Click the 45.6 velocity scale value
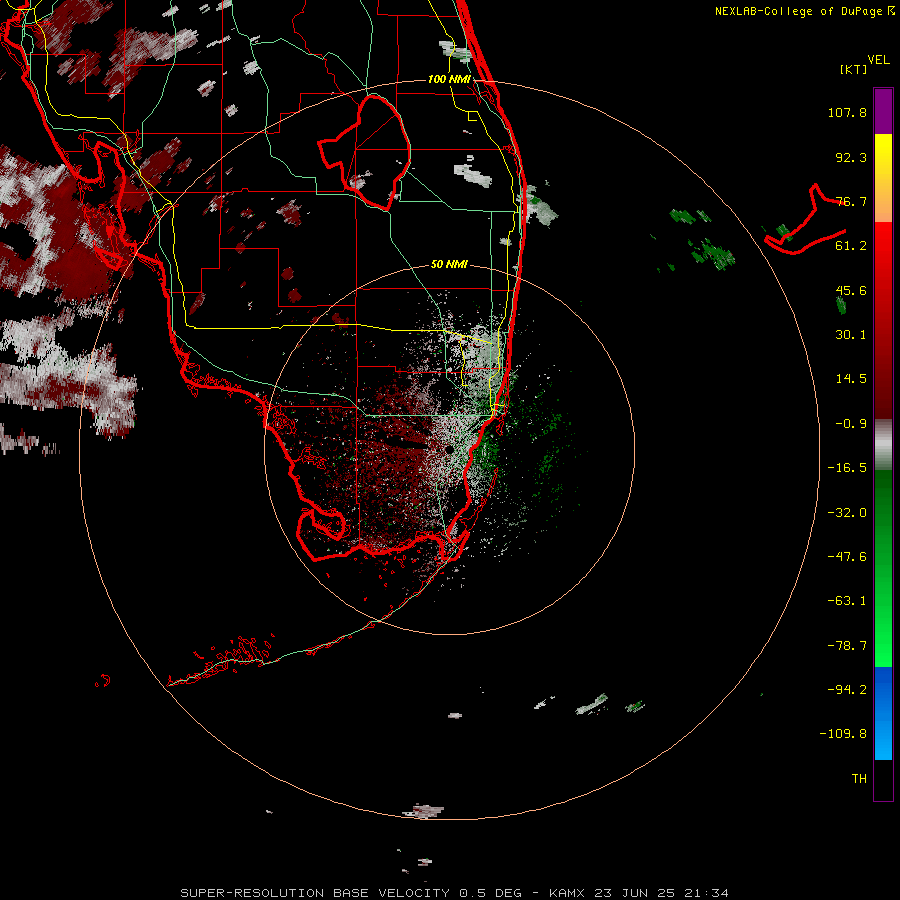Image resolution: width=900 pixels, height=900 pixels. pos(851,290)
